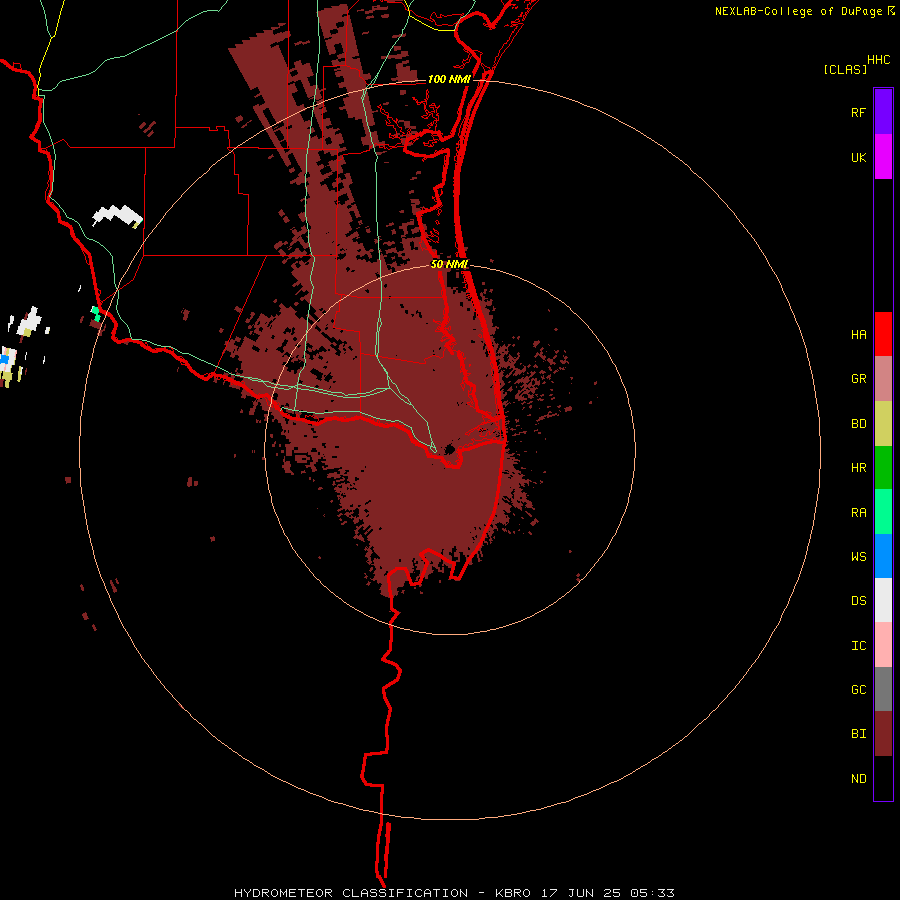Click the DS white legend swatch
Image resolution: width=900 pixels, height=900 pixels.
coord(883,600)
